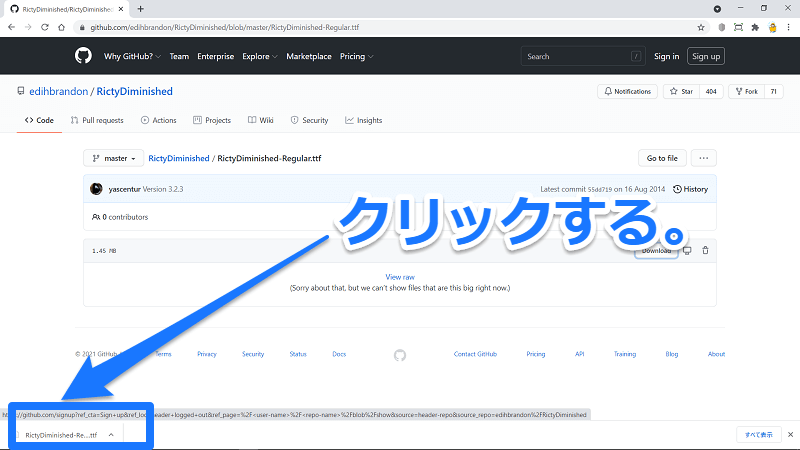Star the RictyDiminished repository
Screen dimensions: 800x450
[682, 91]
